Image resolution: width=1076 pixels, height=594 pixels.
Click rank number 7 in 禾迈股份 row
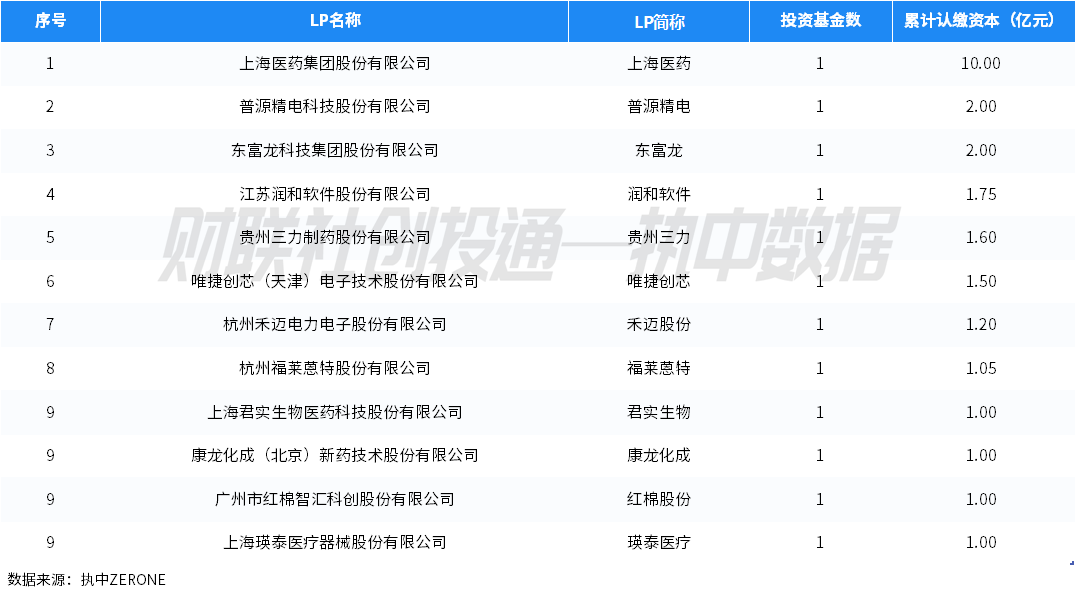50,325
